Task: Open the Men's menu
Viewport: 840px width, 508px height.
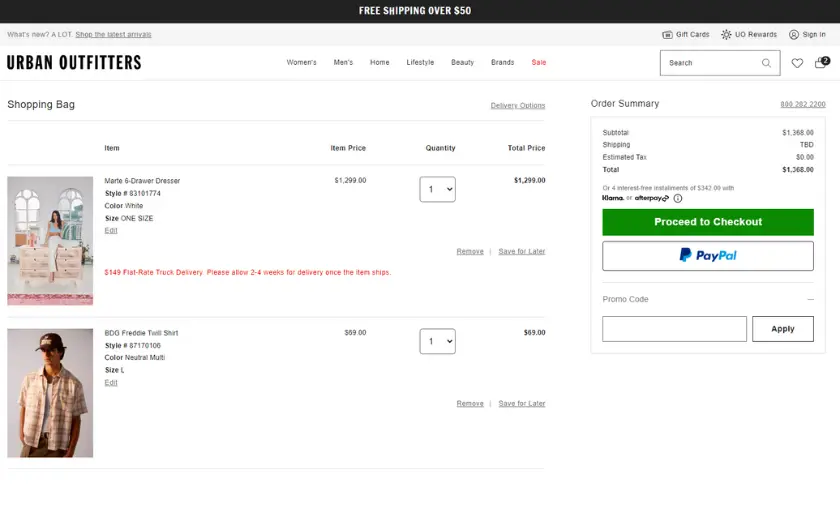Action: point(343,63)
